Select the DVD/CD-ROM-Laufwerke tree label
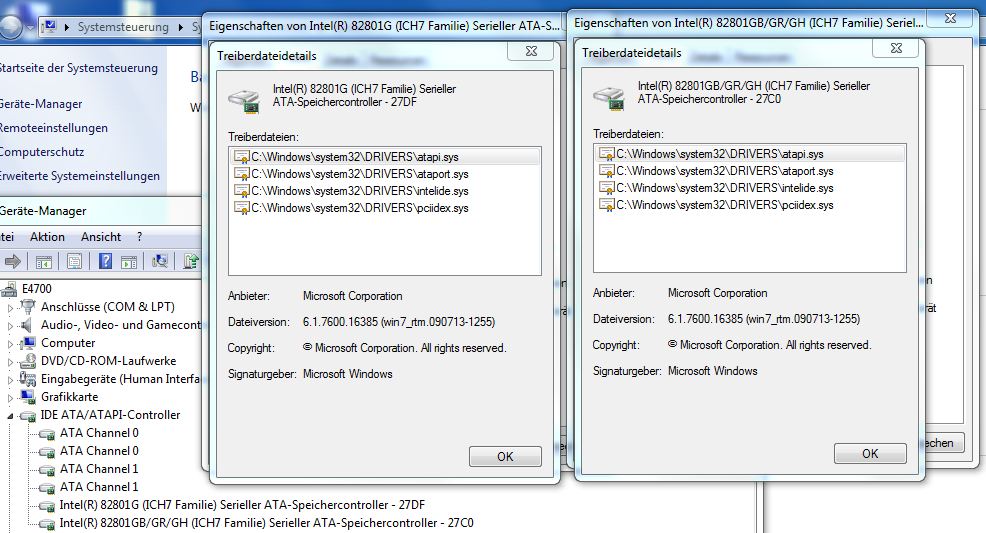This screenshot has width=986, height=533. pyautogui.click(x=108, y=361)
